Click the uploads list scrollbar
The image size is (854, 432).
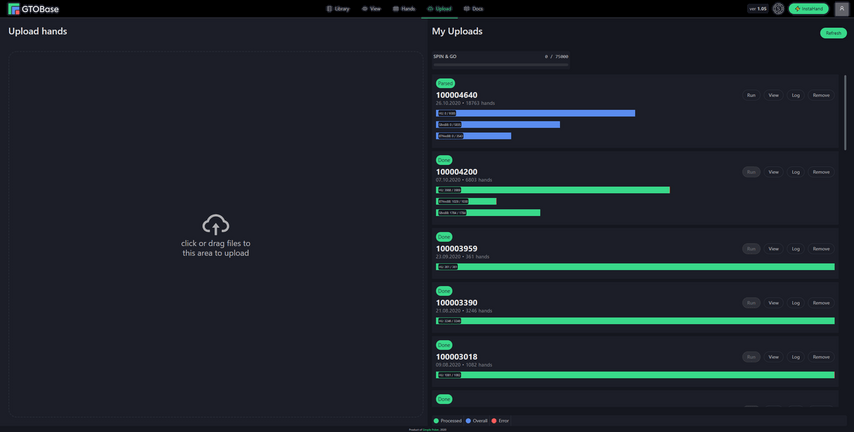click(x=845, y=110)
